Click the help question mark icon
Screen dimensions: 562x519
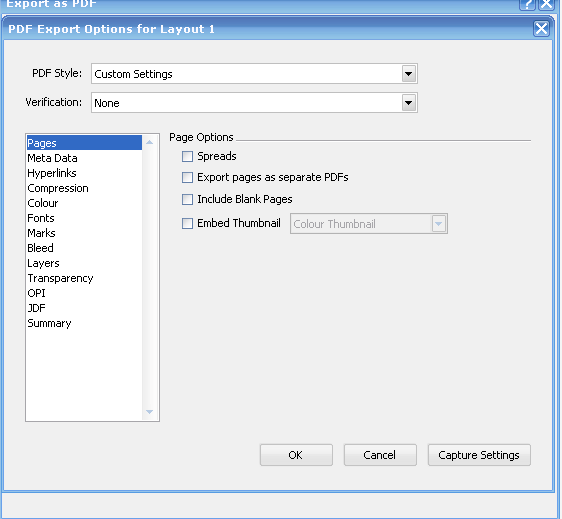click(527, 4)
